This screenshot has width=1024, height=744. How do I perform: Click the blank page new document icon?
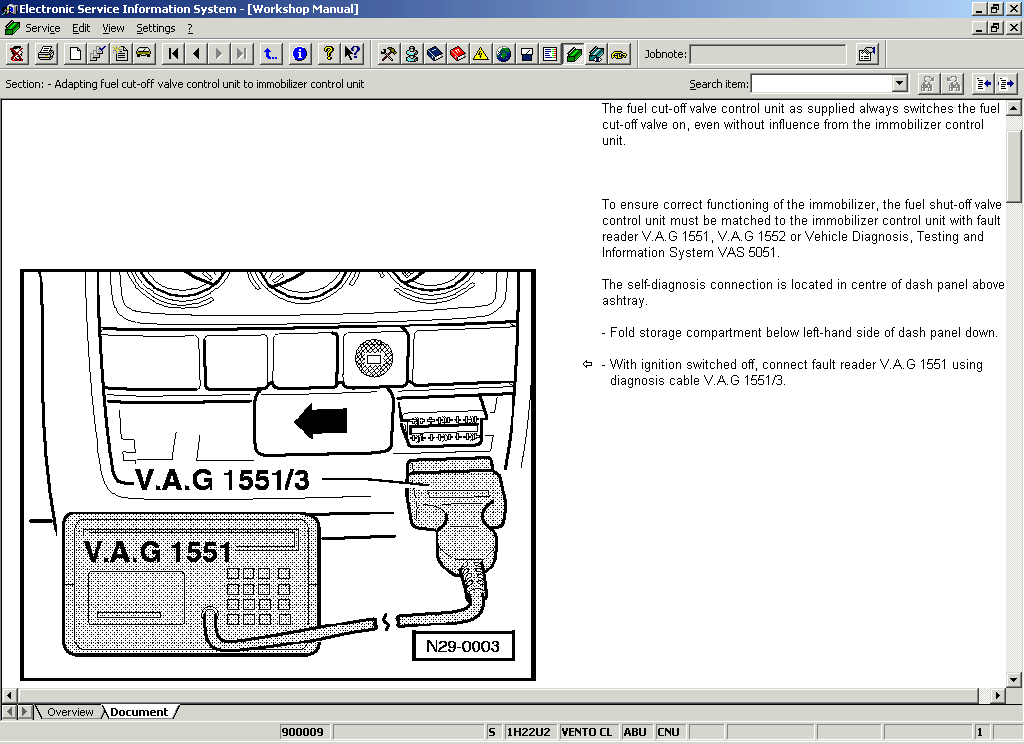[75, 54]
